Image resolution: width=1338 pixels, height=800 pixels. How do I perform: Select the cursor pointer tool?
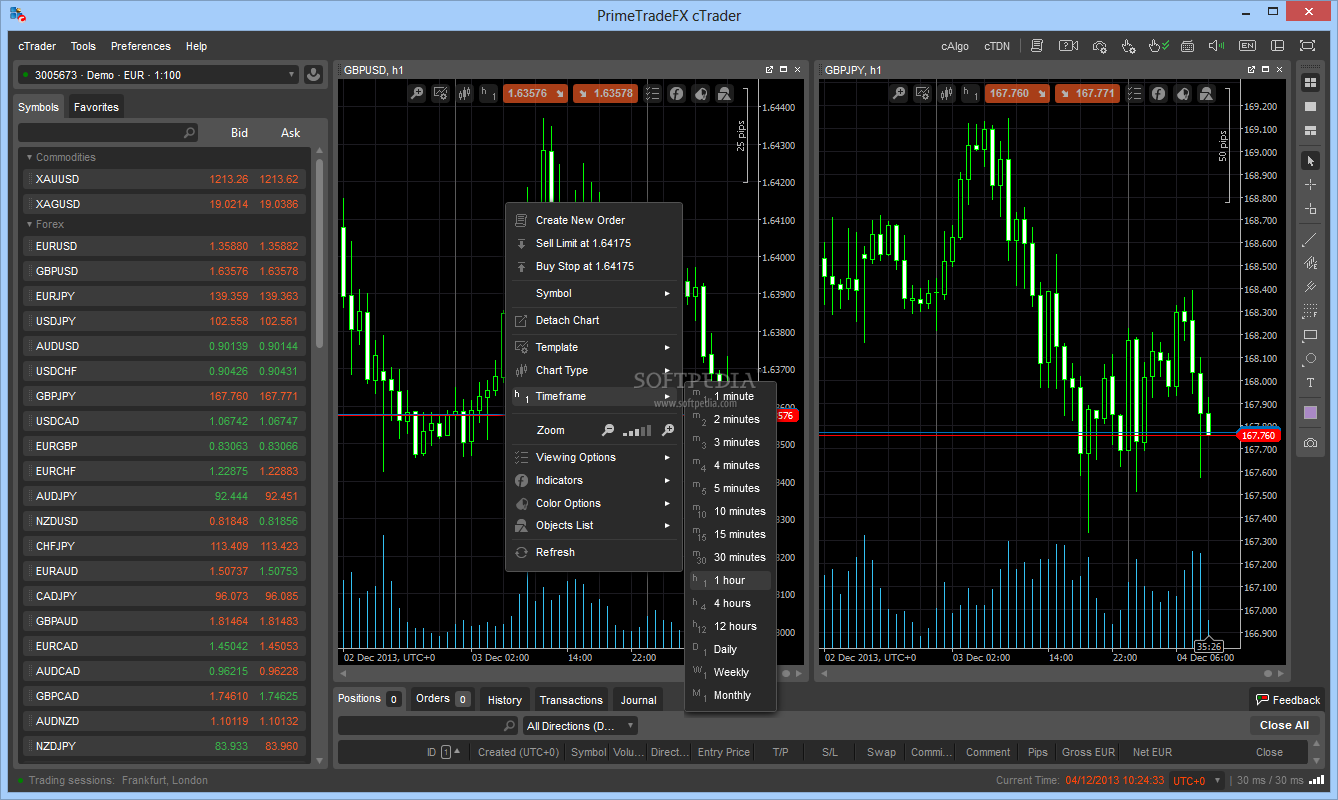click(1310, 161)
